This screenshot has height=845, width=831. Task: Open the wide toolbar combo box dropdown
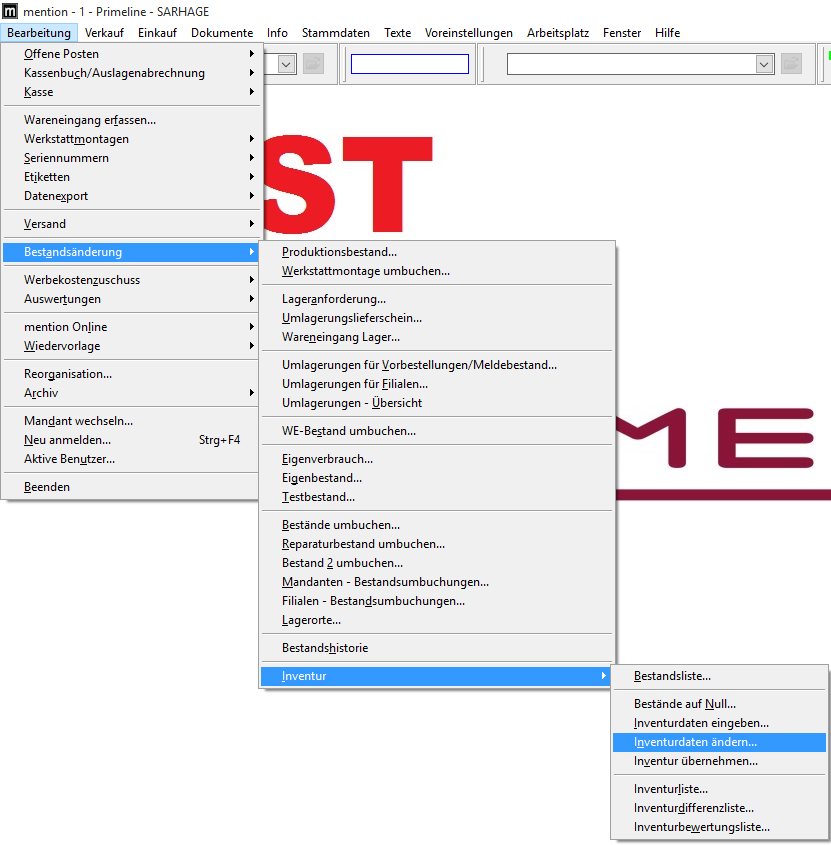763,63
